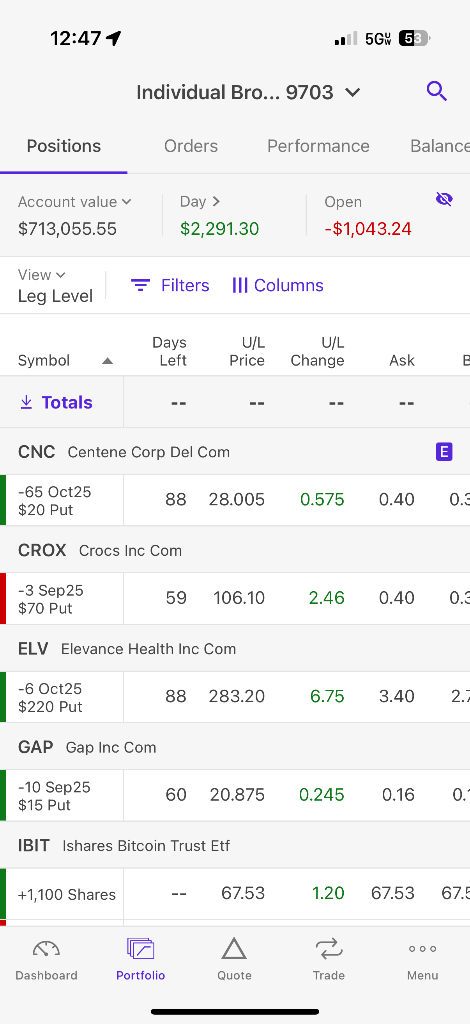Tap the purple search magnifier icon
Image resolution: width=470 pixels, height=1024 pixels.
click(x=437, y=91)
